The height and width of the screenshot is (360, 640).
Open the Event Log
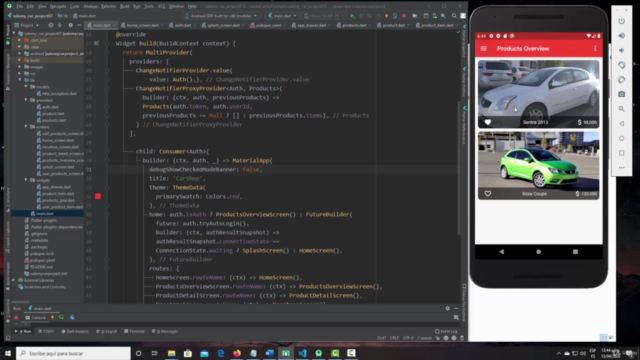coord(446,331)
